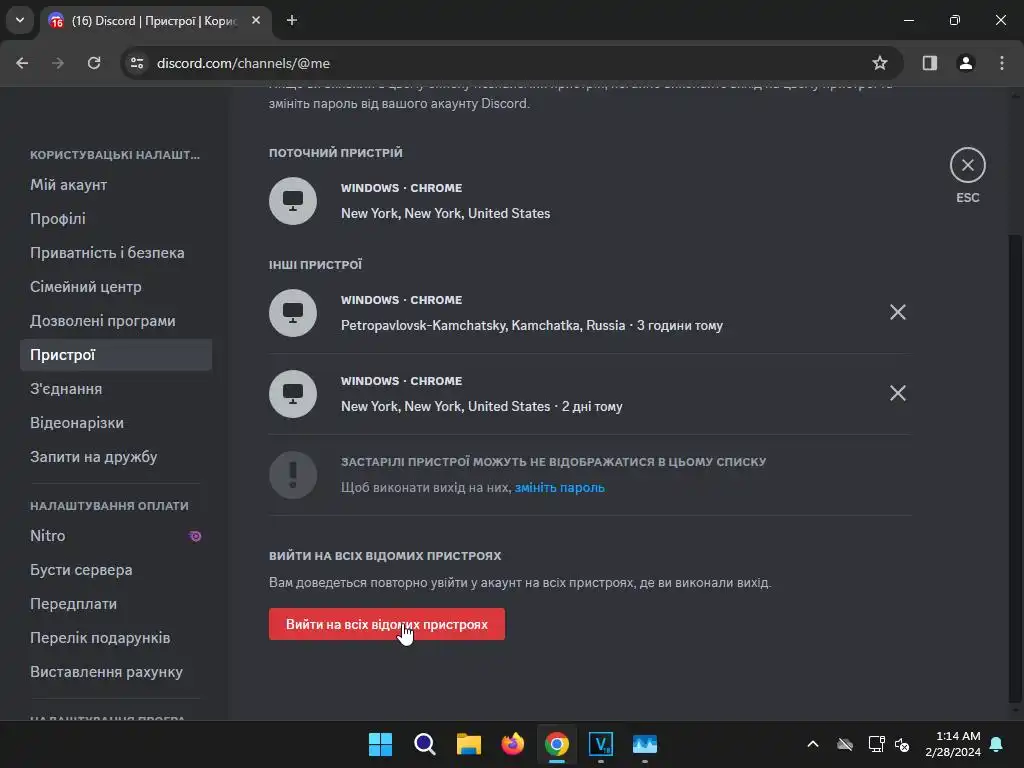Click the exclamation mark warning icon
1024x768 pixels.
(293, 475)
